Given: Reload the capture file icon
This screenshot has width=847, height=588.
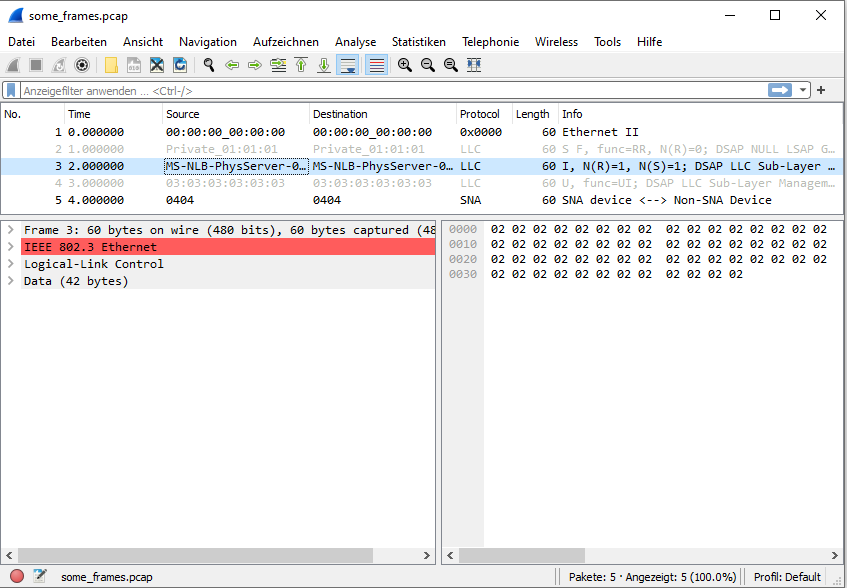Looking at the screenshot, I should [x=180, y=65].
